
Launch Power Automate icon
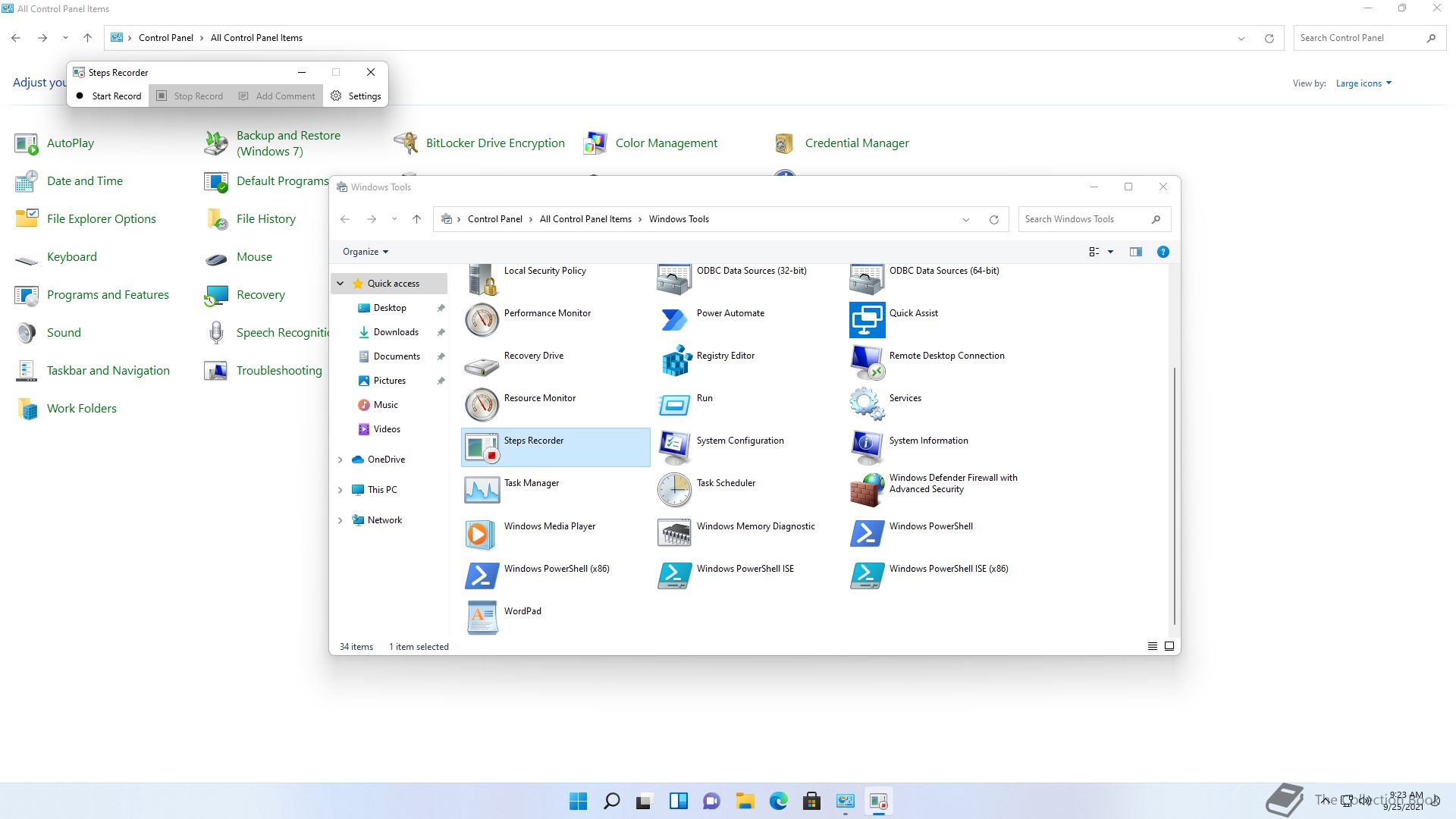tap(674, 320)
